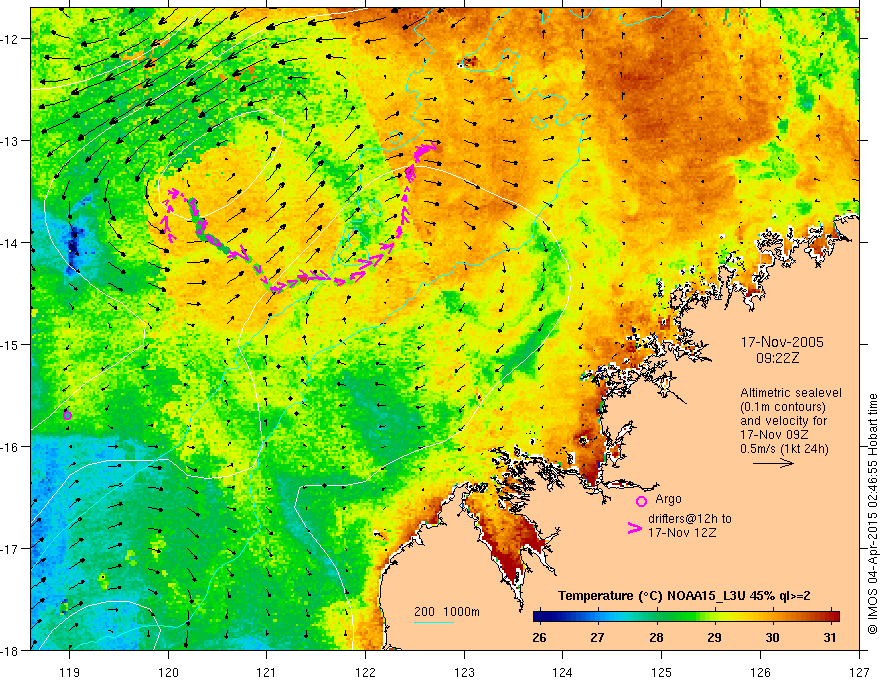Click the longitude axis label 127
Image resolution: width=880 pixels, height=680 pixels.
(859, 672)
